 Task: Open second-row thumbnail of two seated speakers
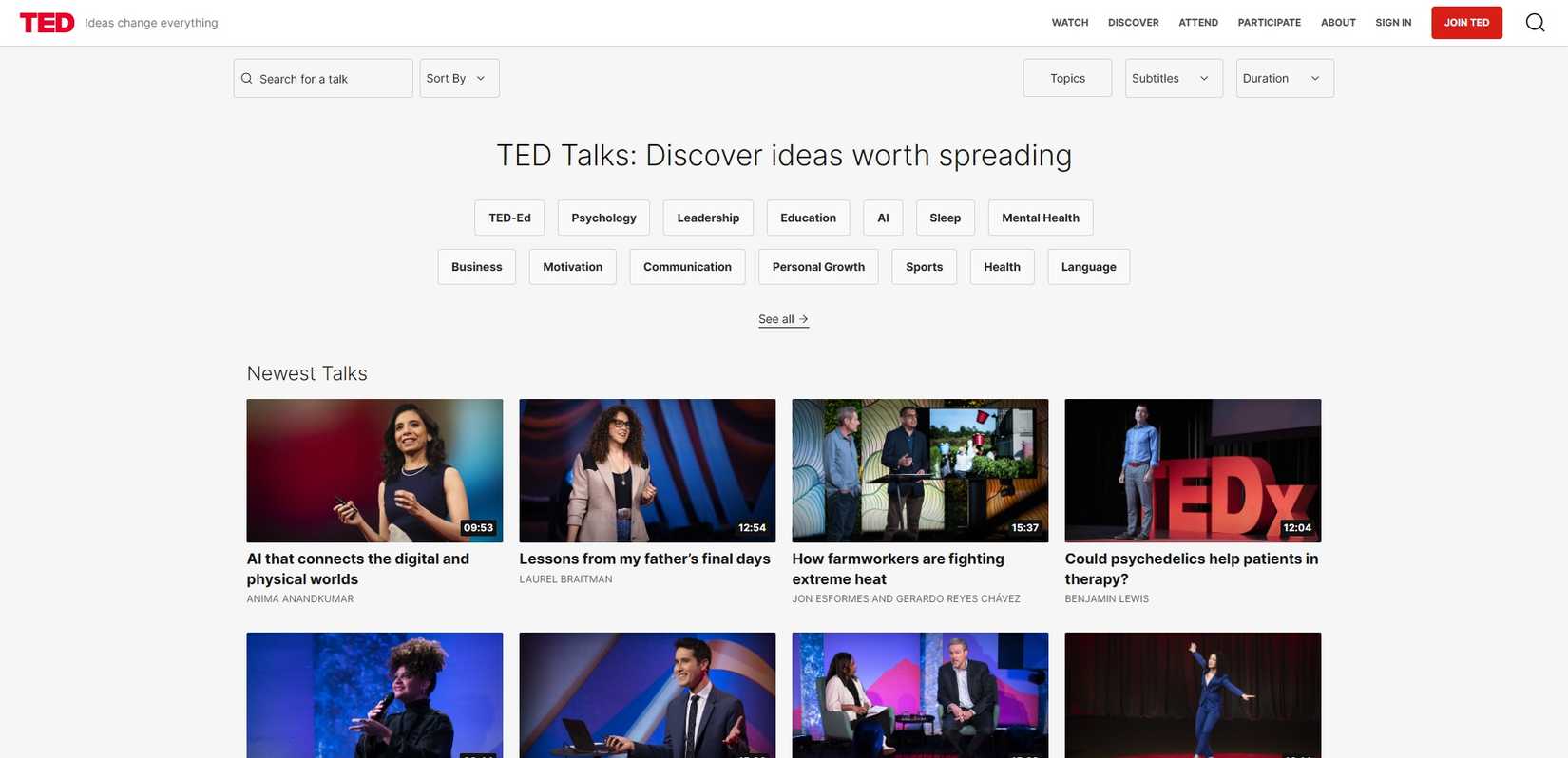[920, 695]
